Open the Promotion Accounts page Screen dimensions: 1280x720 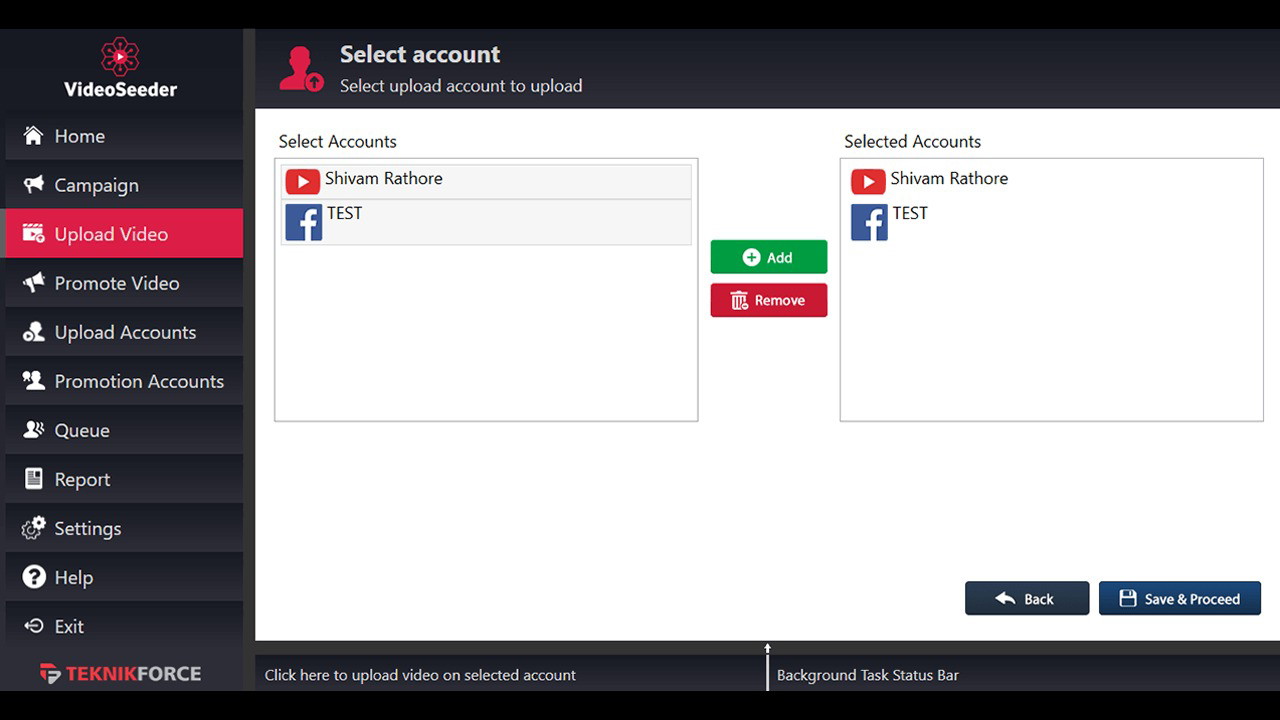pyautogui.click(x=138, y=381)
